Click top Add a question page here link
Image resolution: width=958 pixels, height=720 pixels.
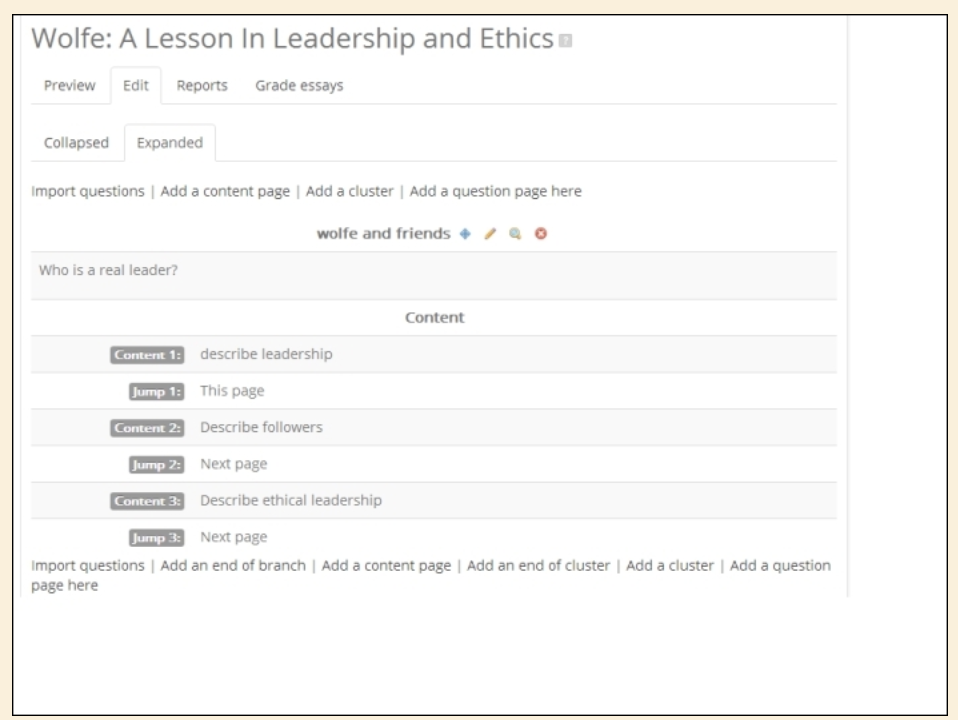pyautogui.click(x=495, y=190)
